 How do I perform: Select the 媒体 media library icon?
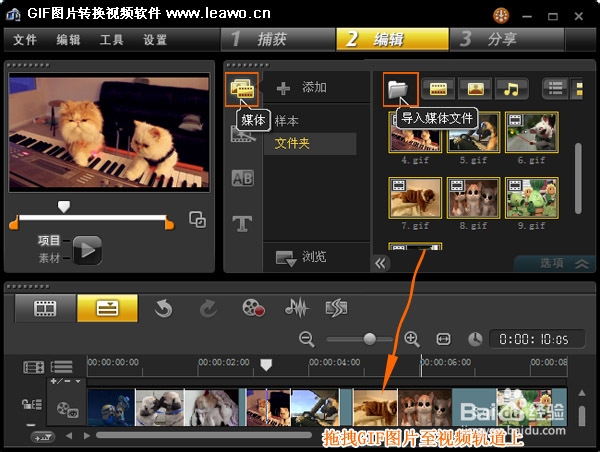tap(242, 89)
